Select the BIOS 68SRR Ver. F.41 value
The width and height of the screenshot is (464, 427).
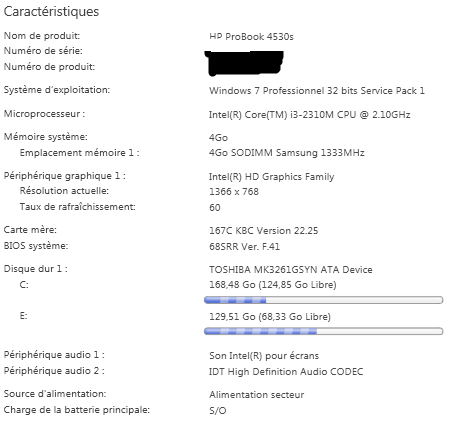[244, 247]
